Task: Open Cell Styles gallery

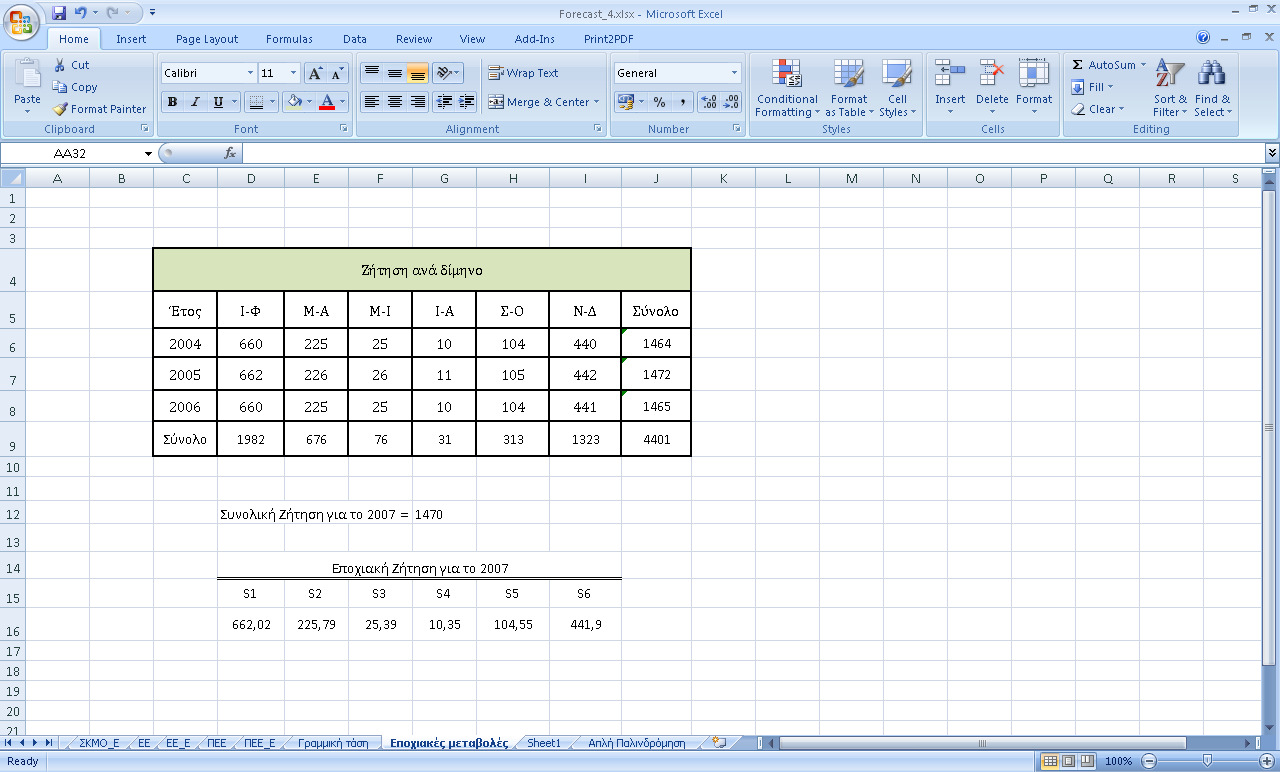Action: [897, 88]
